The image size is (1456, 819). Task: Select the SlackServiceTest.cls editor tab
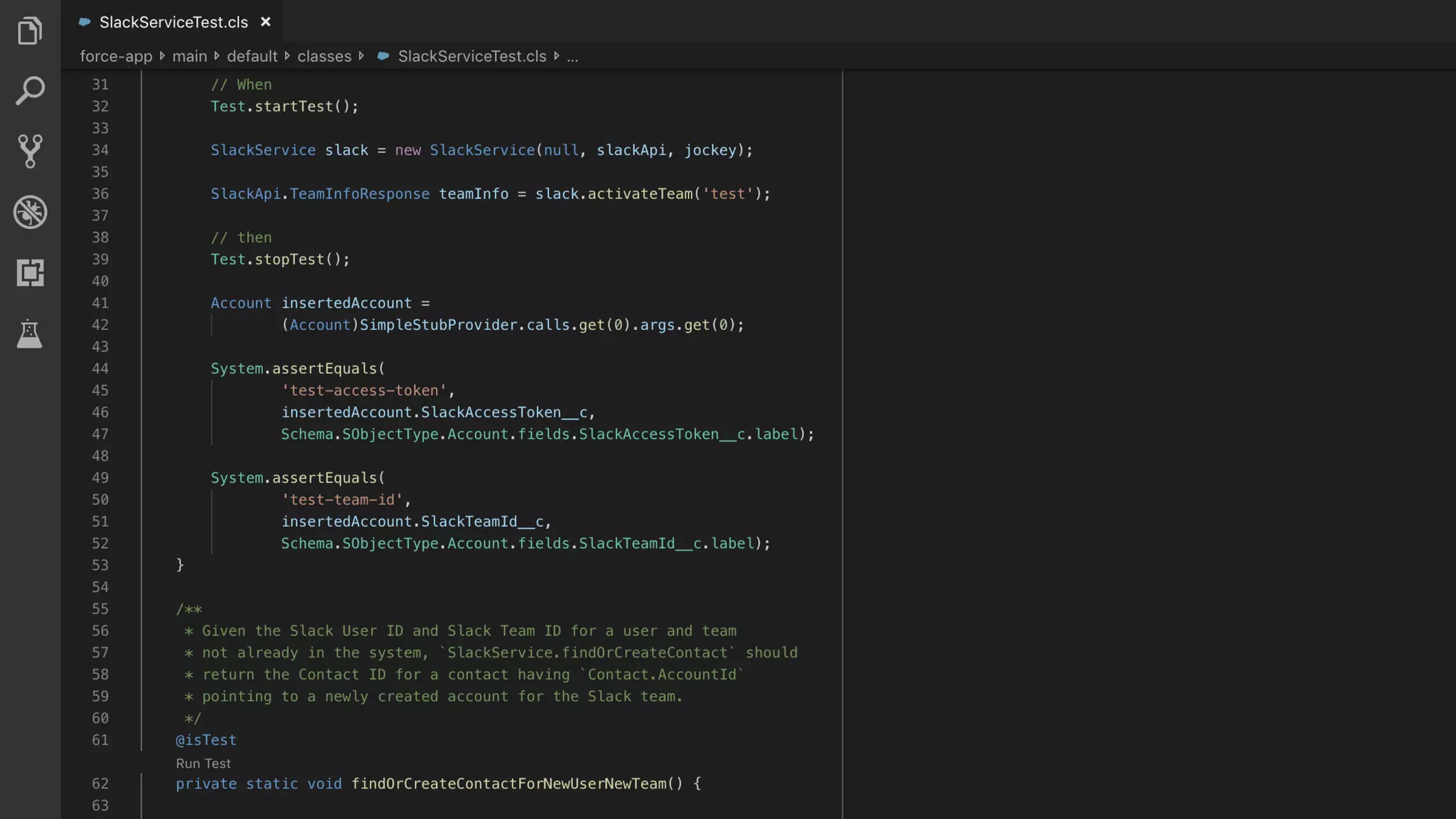173,22
